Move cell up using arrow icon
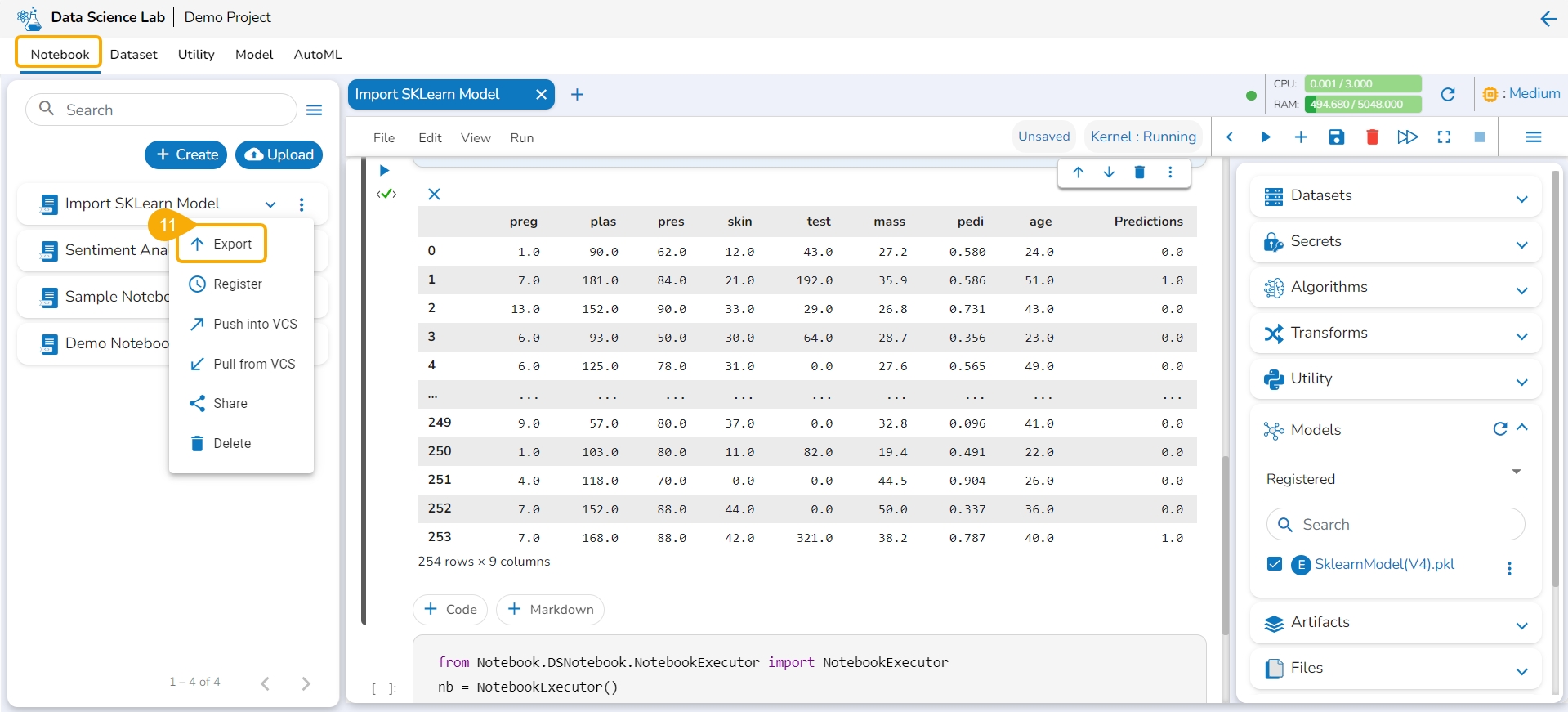 click(x=1078, y=172)
